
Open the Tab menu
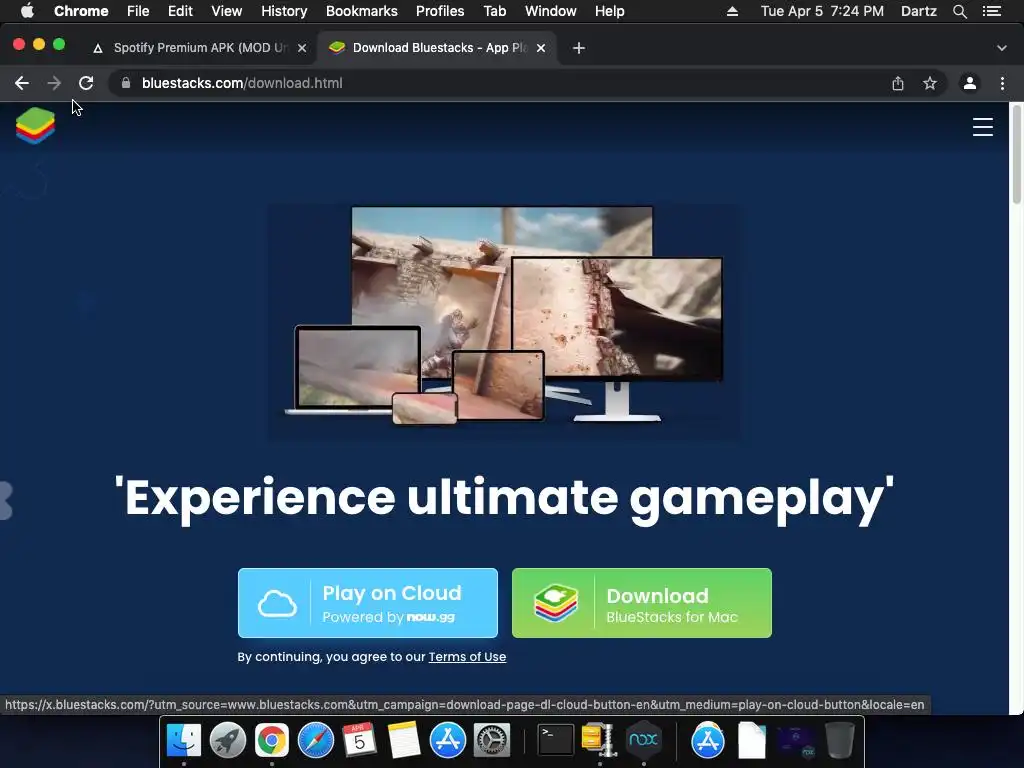point(494,11)
